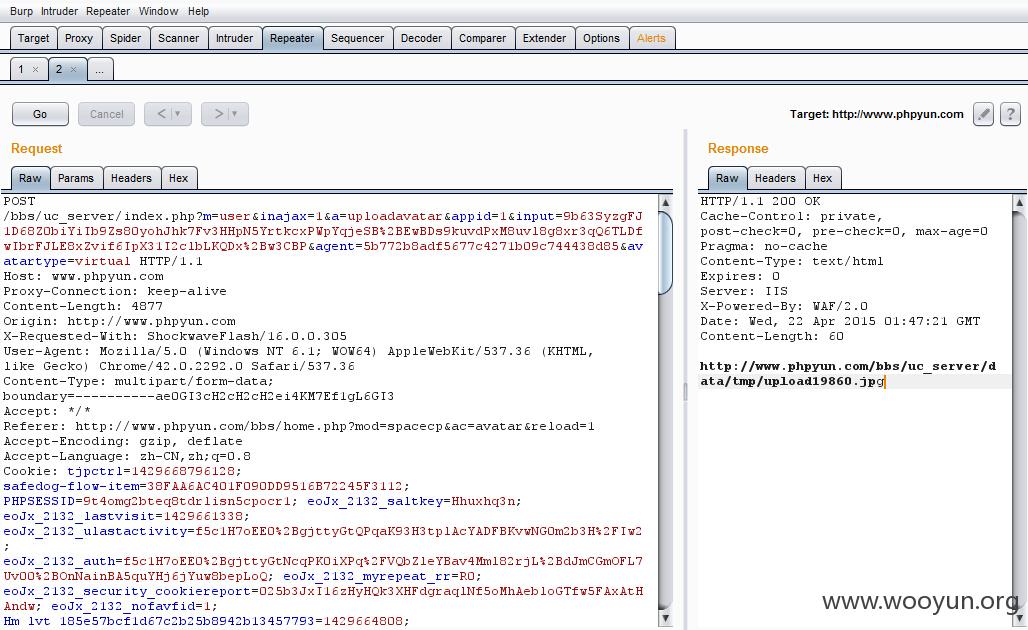Open the Window menu
Viewport: 1028px width, 630px height.
[x=158, y=11]
